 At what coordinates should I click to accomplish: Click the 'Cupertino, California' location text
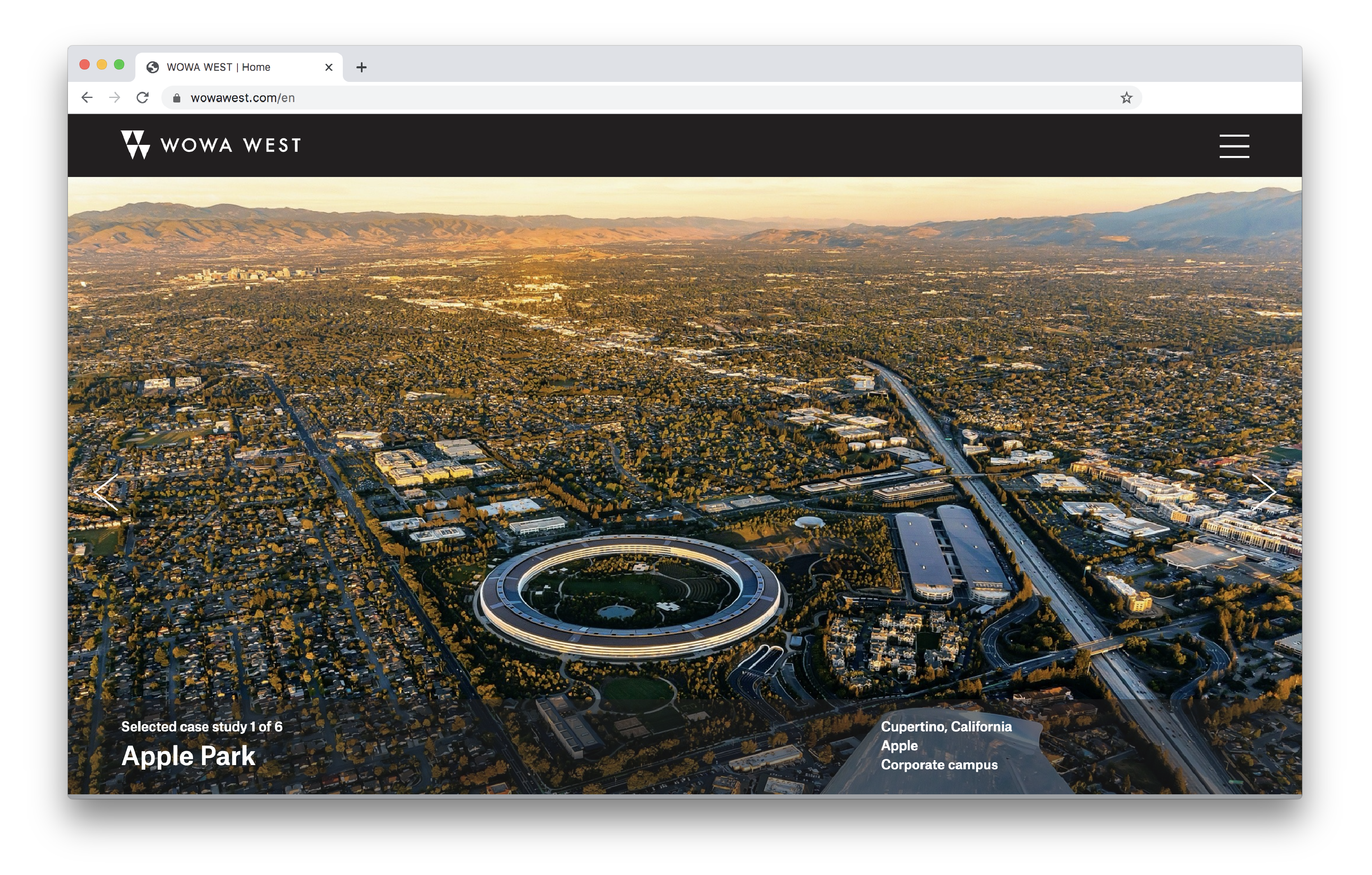(x=946, y=726)
